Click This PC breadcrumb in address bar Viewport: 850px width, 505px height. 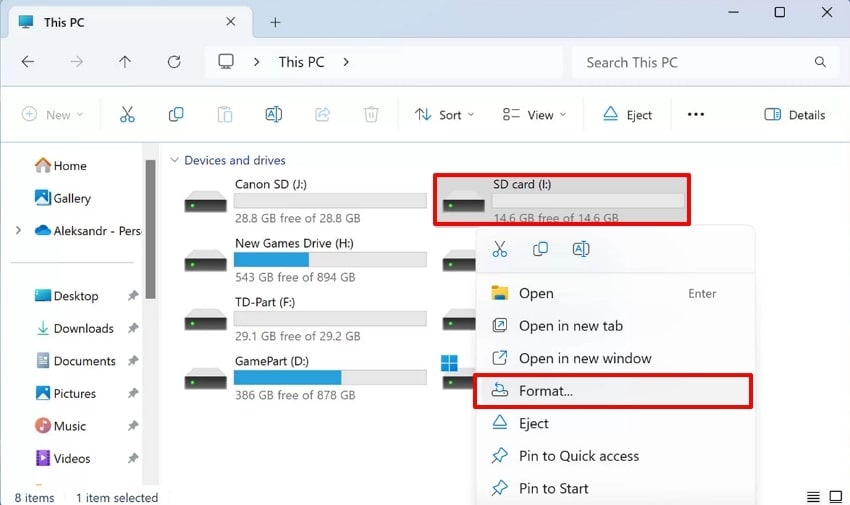click(x=301, y=62)
